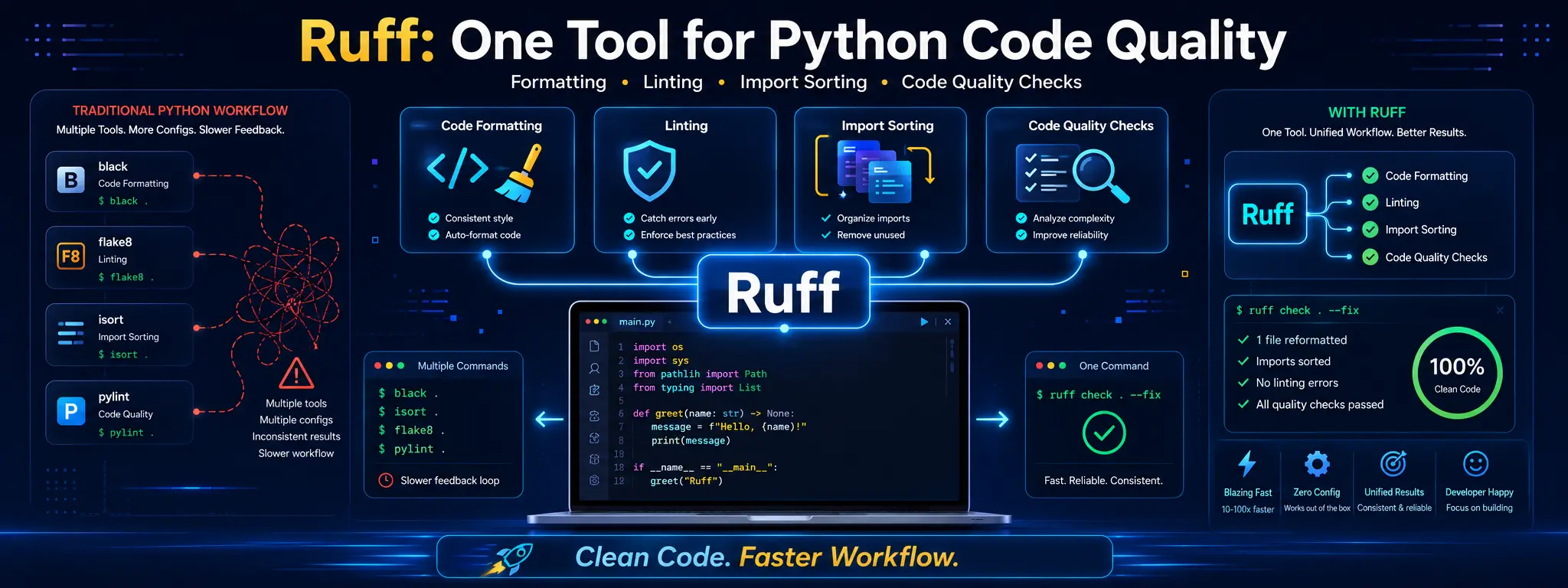Toggle the 'Analyze complexity' check

coord(1021,218)
